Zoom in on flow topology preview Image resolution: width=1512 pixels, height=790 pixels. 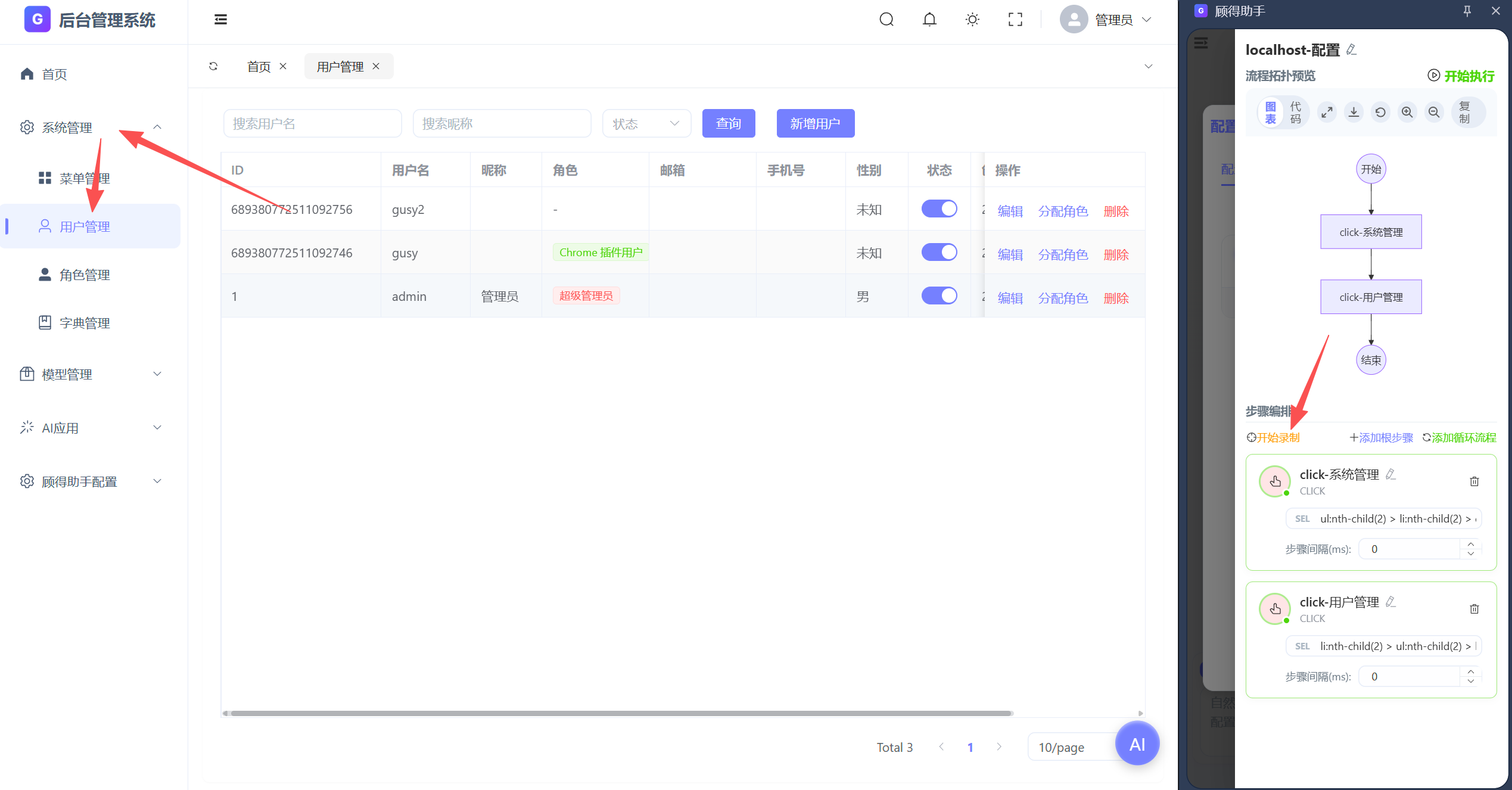coord(1407,112)
